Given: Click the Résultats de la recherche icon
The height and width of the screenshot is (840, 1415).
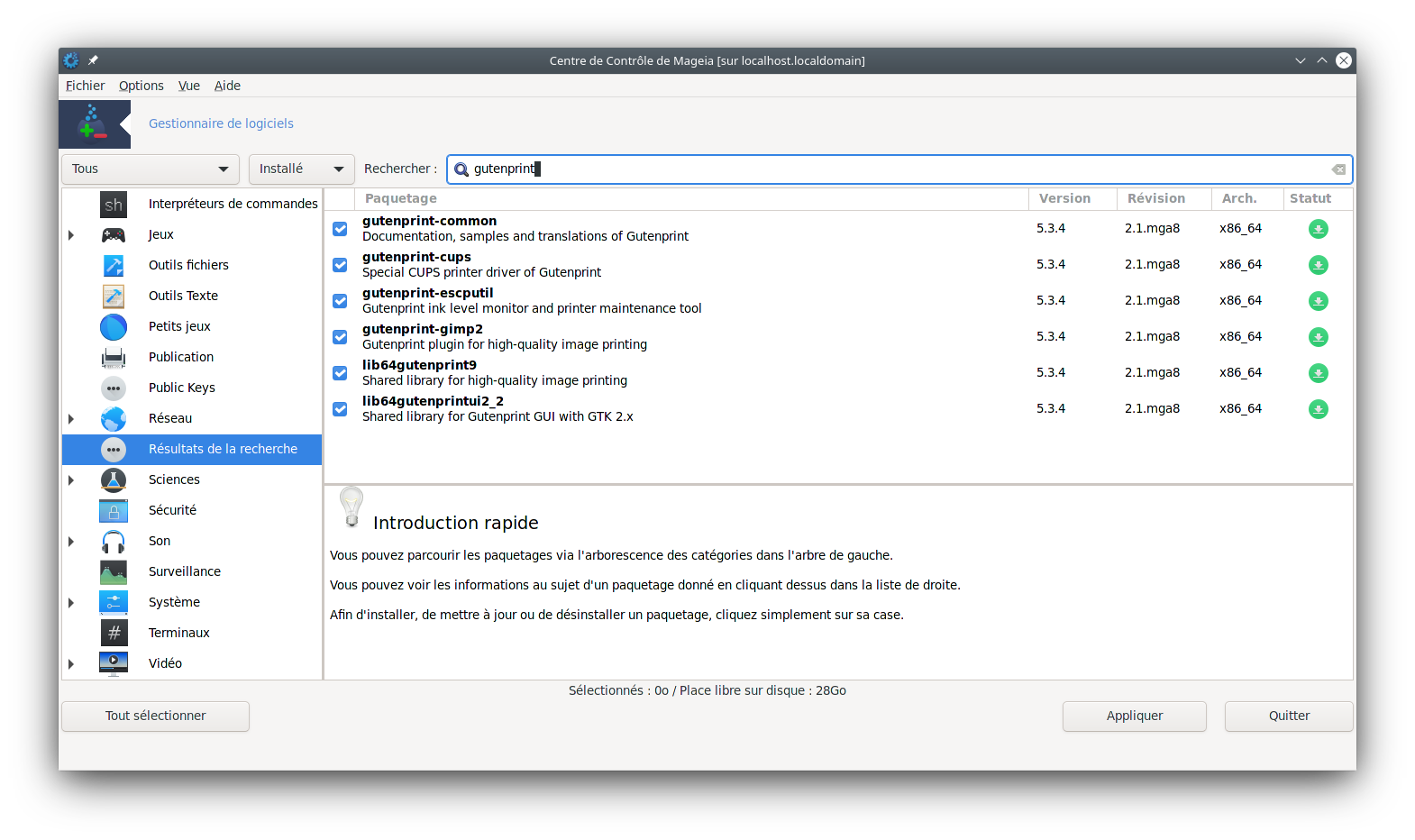Looking at the screenshot, I should tap(114, 450).
